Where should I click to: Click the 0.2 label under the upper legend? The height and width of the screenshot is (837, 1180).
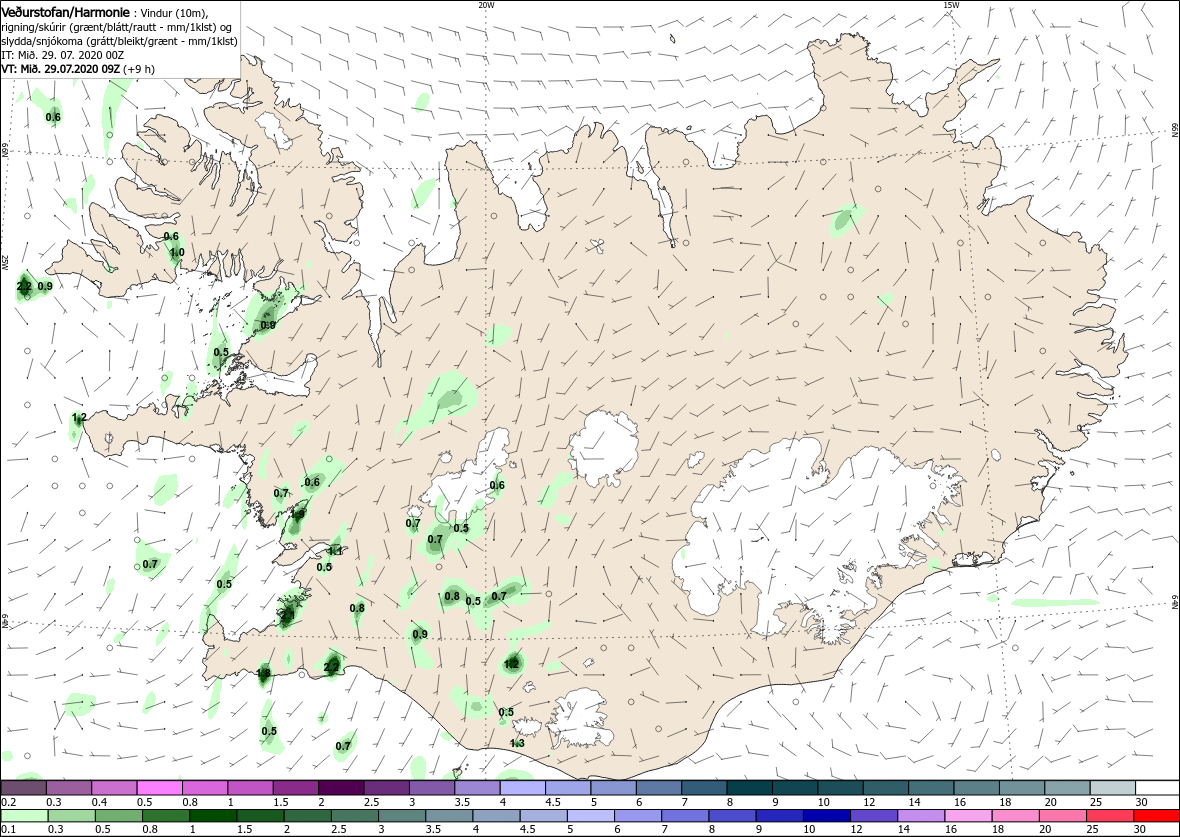click(x=9, y=801)
